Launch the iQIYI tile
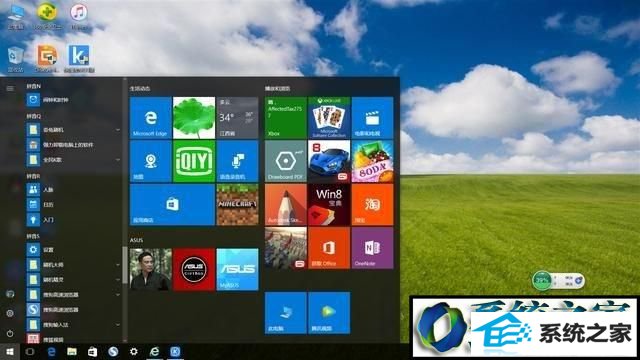 (194, 161)
